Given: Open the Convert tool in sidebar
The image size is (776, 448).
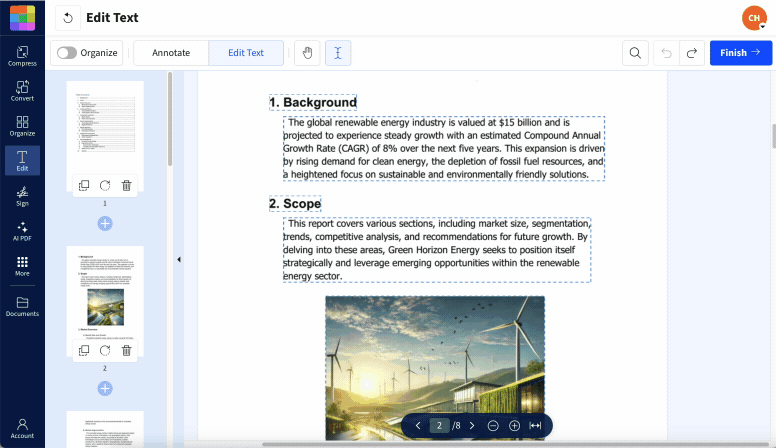Looking at the screenshot, I should click(x=22, y=91).
